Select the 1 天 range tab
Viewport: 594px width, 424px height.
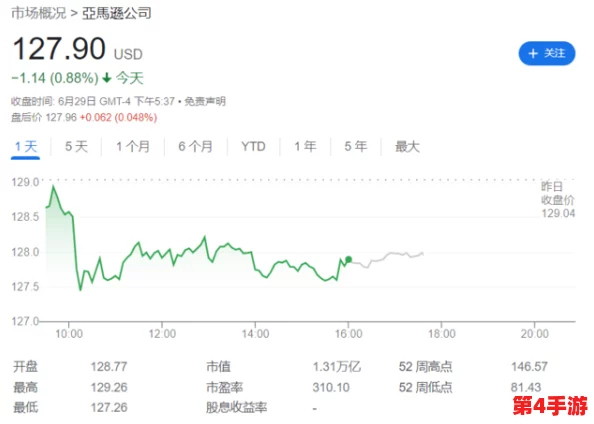click(26, 147)
